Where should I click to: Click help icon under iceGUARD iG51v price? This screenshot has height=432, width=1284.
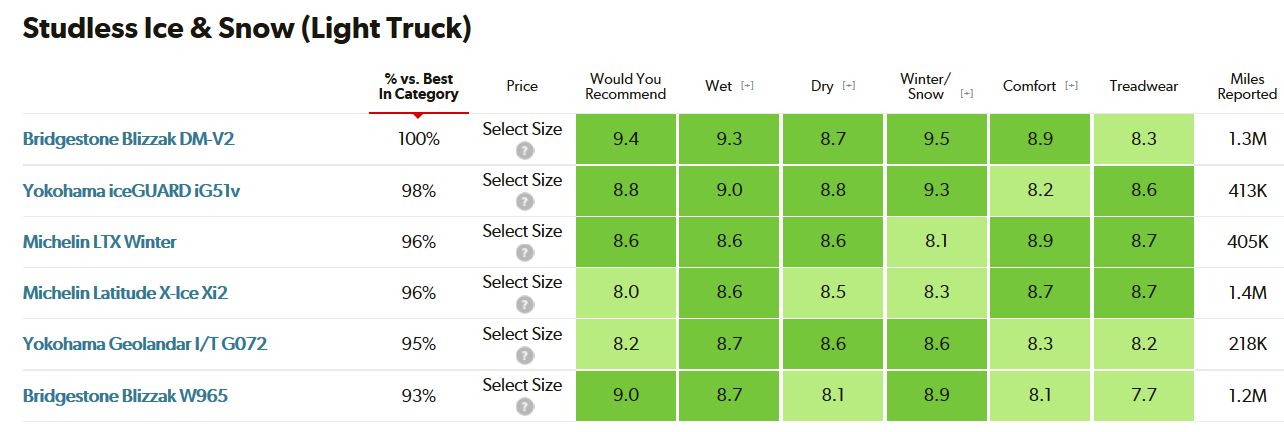pyautogui.click(x=524, y=202)
